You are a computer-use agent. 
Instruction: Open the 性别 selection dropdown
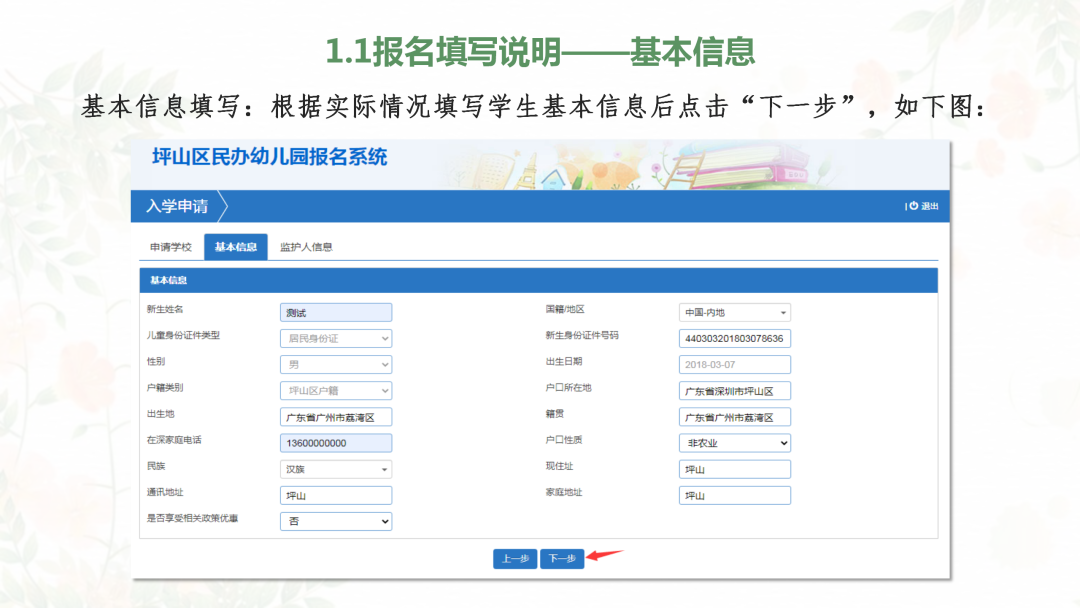[336, 364]
